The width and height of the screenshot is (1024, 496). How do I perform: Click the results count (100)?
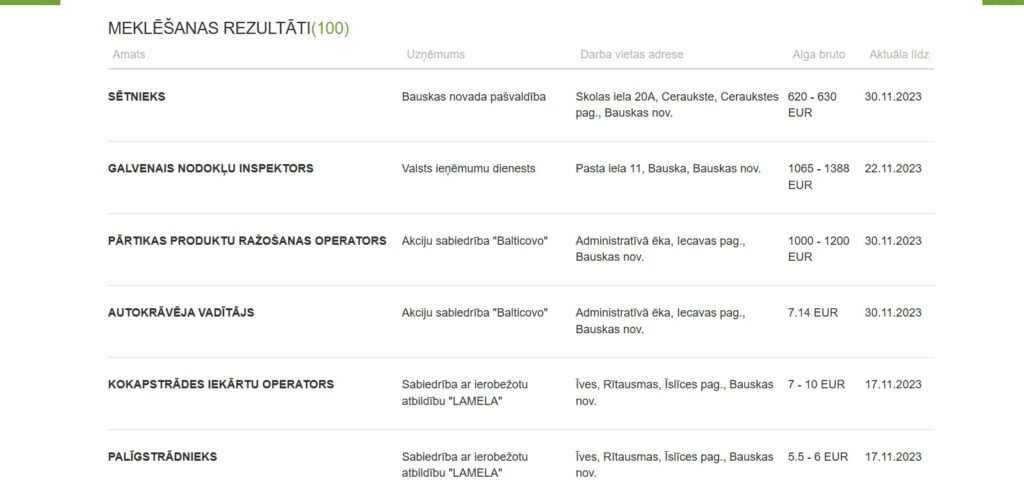330,28
